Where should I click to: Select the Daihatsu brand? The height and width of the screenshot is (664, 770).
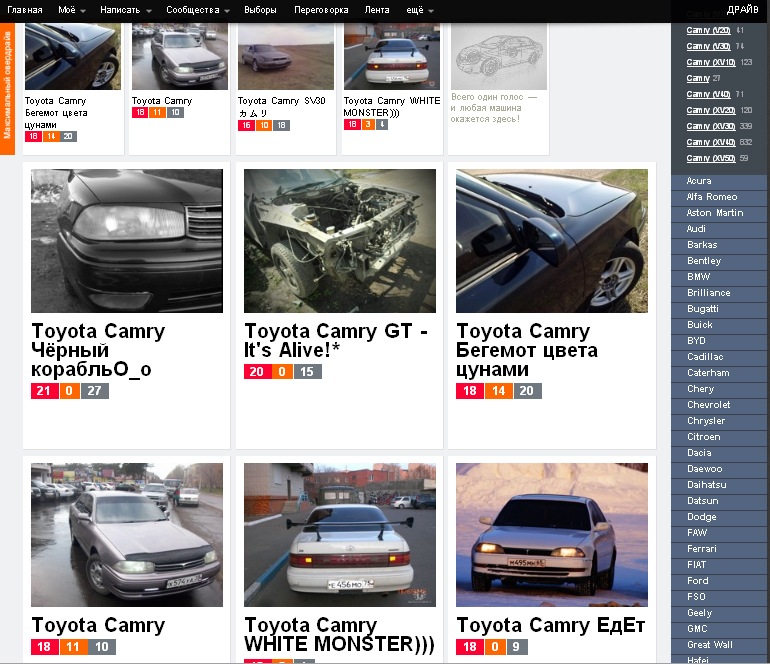point(719,485)
